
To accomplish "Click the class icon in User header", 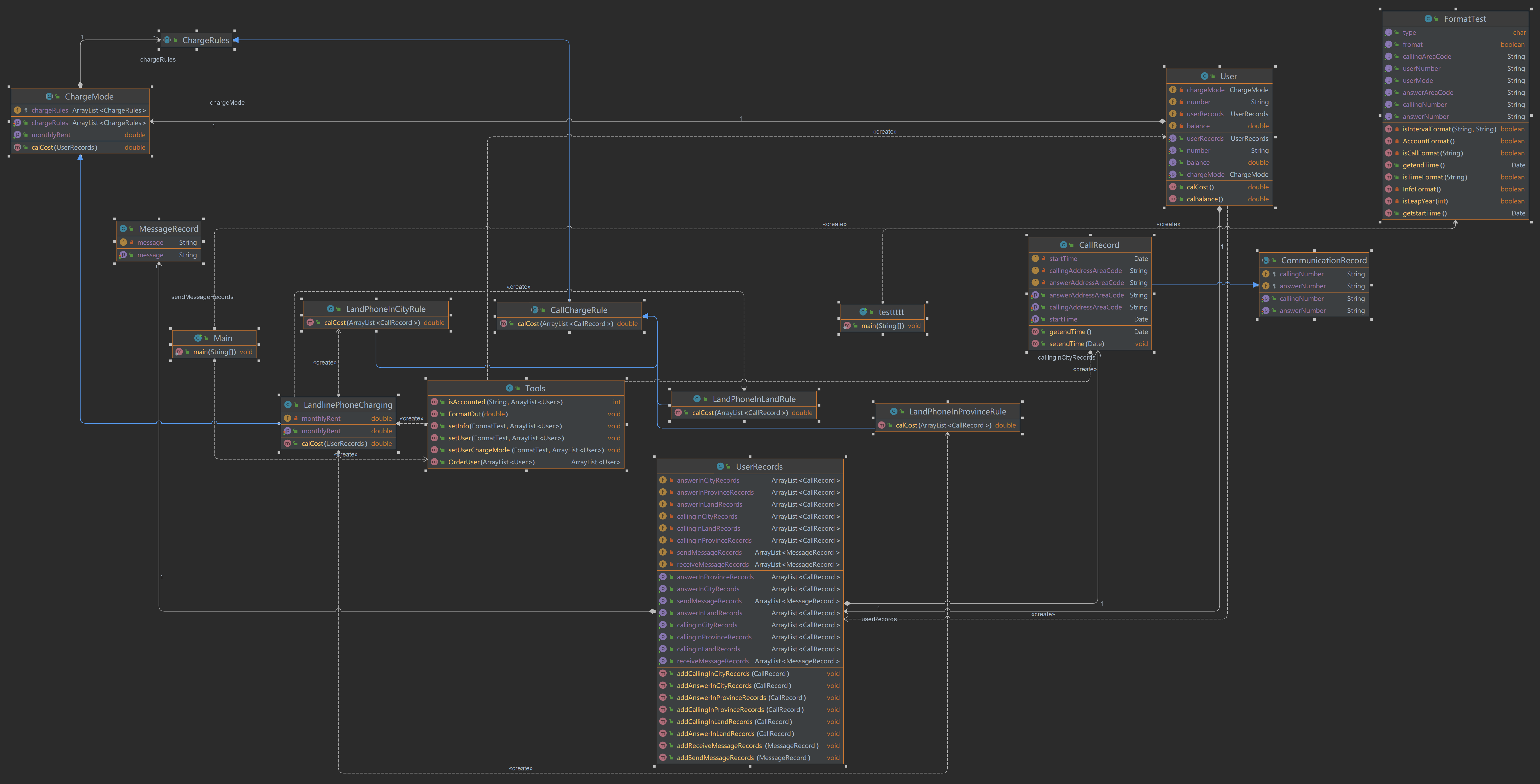I will 1204,77.
